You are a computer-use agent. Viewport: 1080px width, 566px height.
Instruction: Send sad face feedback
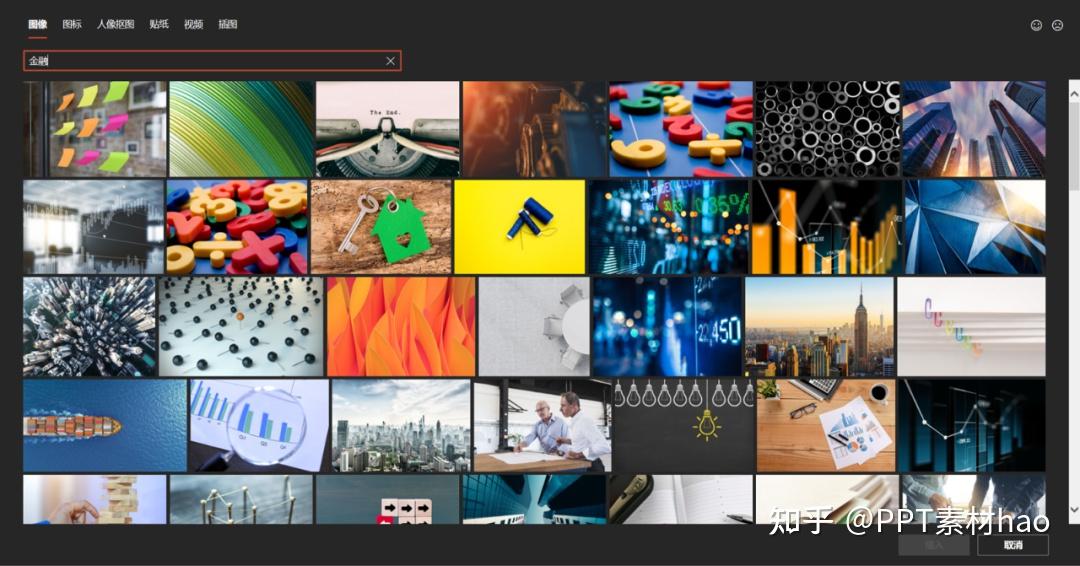1057,25
